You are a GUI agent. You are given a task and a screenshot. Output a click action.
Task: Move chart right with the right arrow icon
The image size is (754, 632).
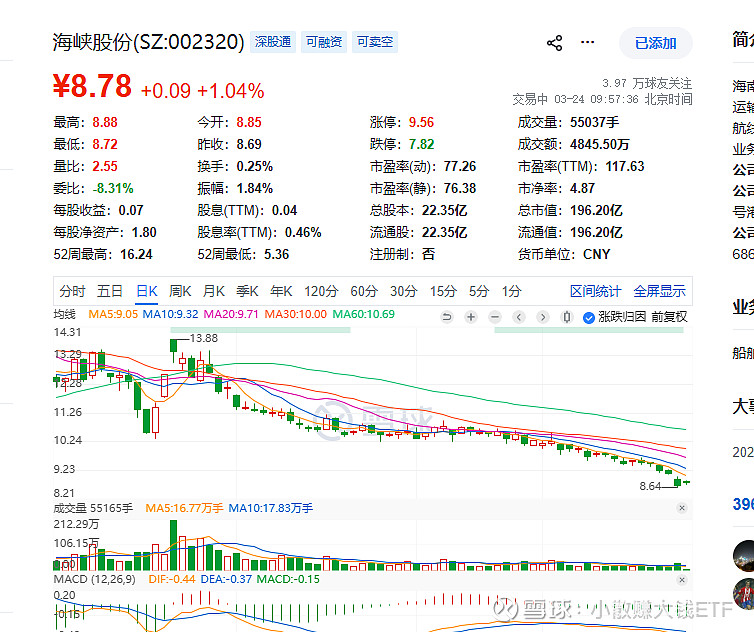point(543,317)
